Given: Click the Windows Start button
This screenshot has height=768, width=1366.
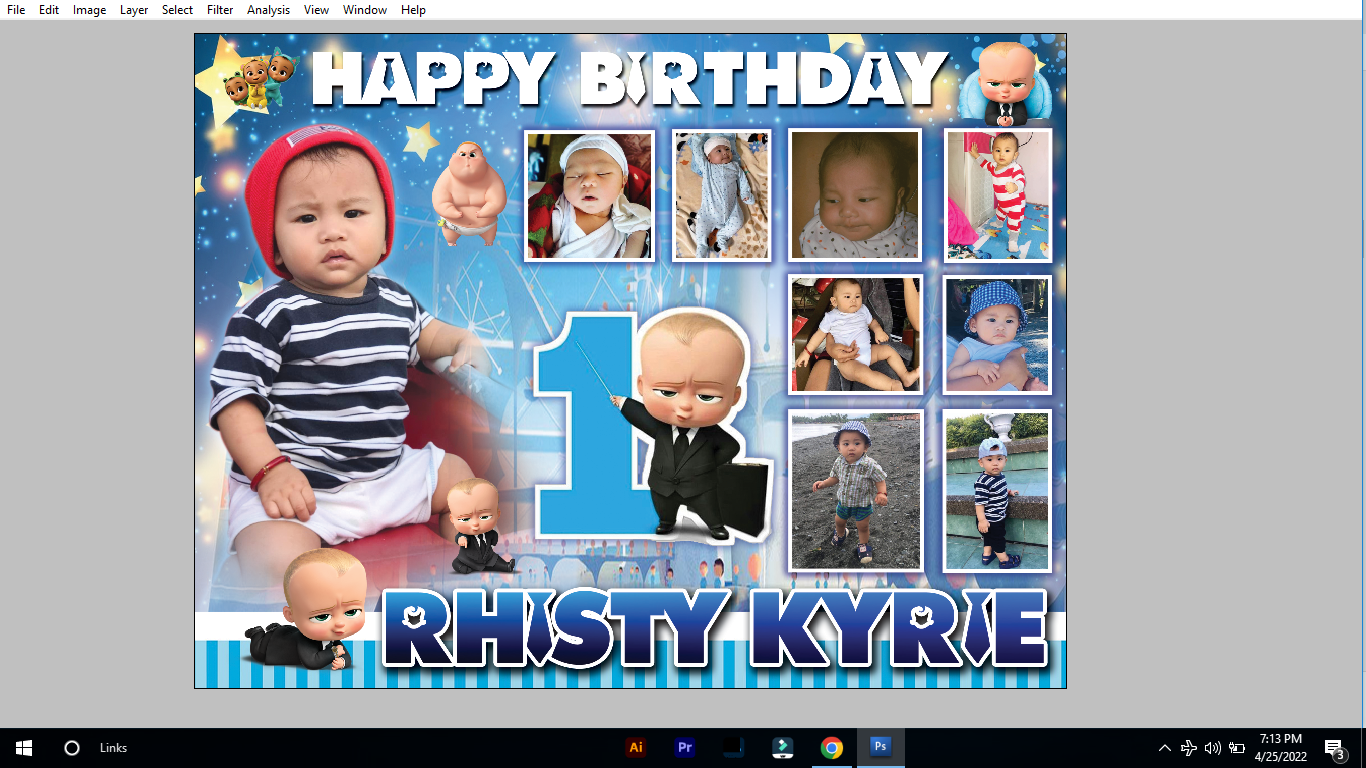Looking at the screenshot, I should [24, 748].
